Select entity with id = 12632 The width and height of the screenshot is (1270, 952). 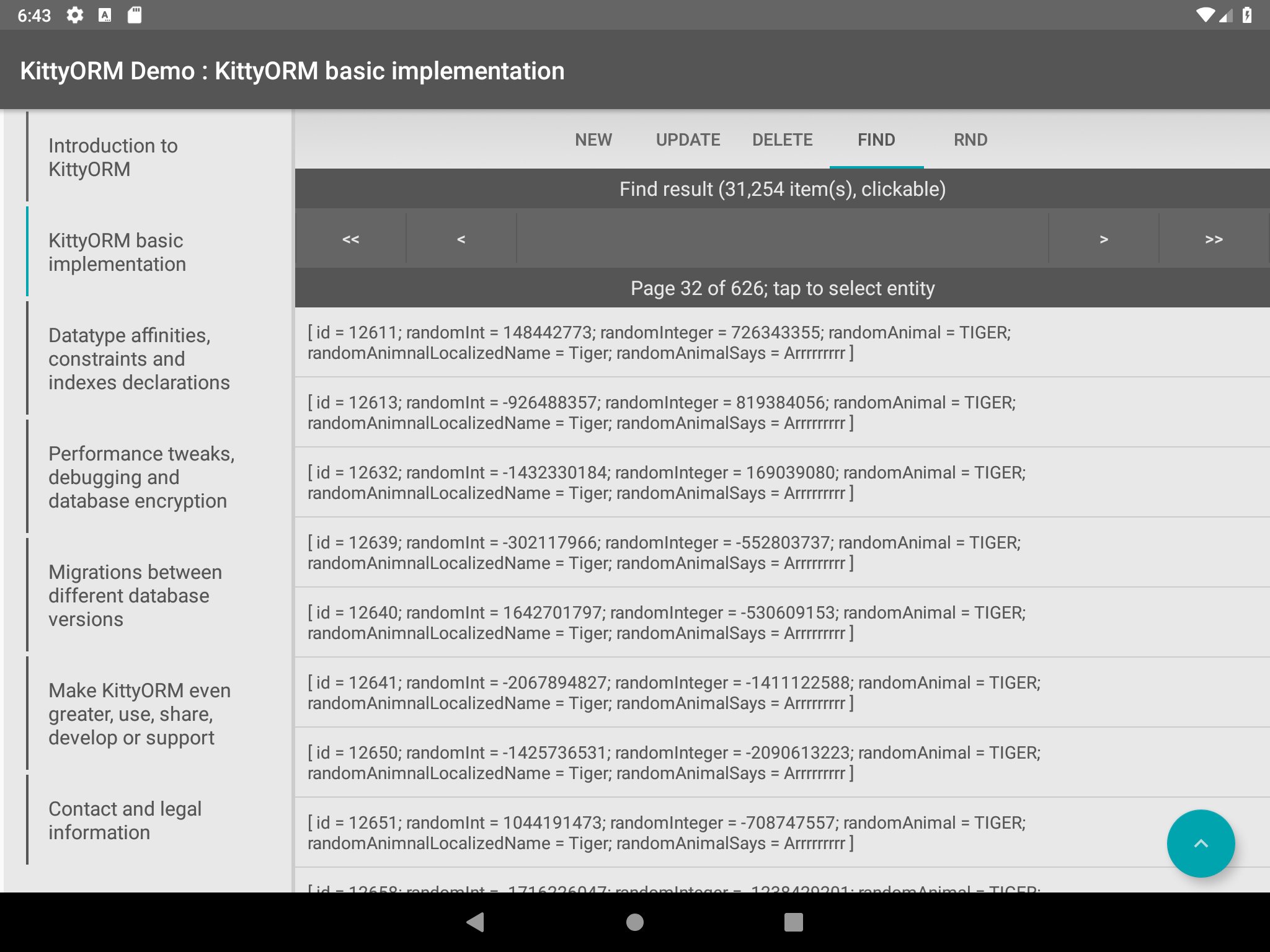coord(783,482)
